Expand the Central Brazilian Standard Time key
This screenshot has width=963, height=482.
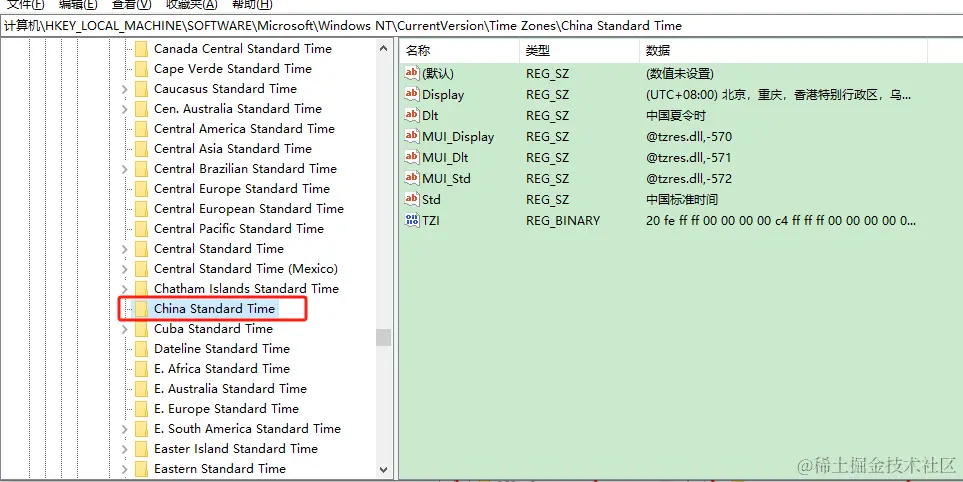coord(125,169)
